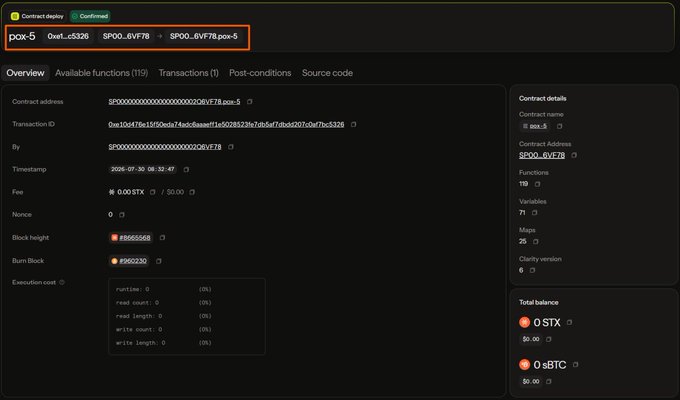This screenshot has height=400, width=680.
Task: Select the "runtime: 0" execution cost row
Action: tap(163, 289)
